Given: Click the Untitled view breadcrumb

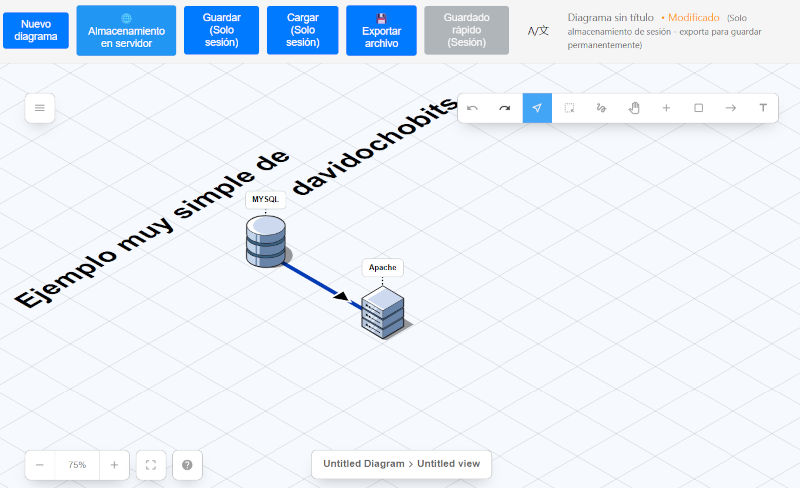Looking at the screenshot, I should click(448, 464).
